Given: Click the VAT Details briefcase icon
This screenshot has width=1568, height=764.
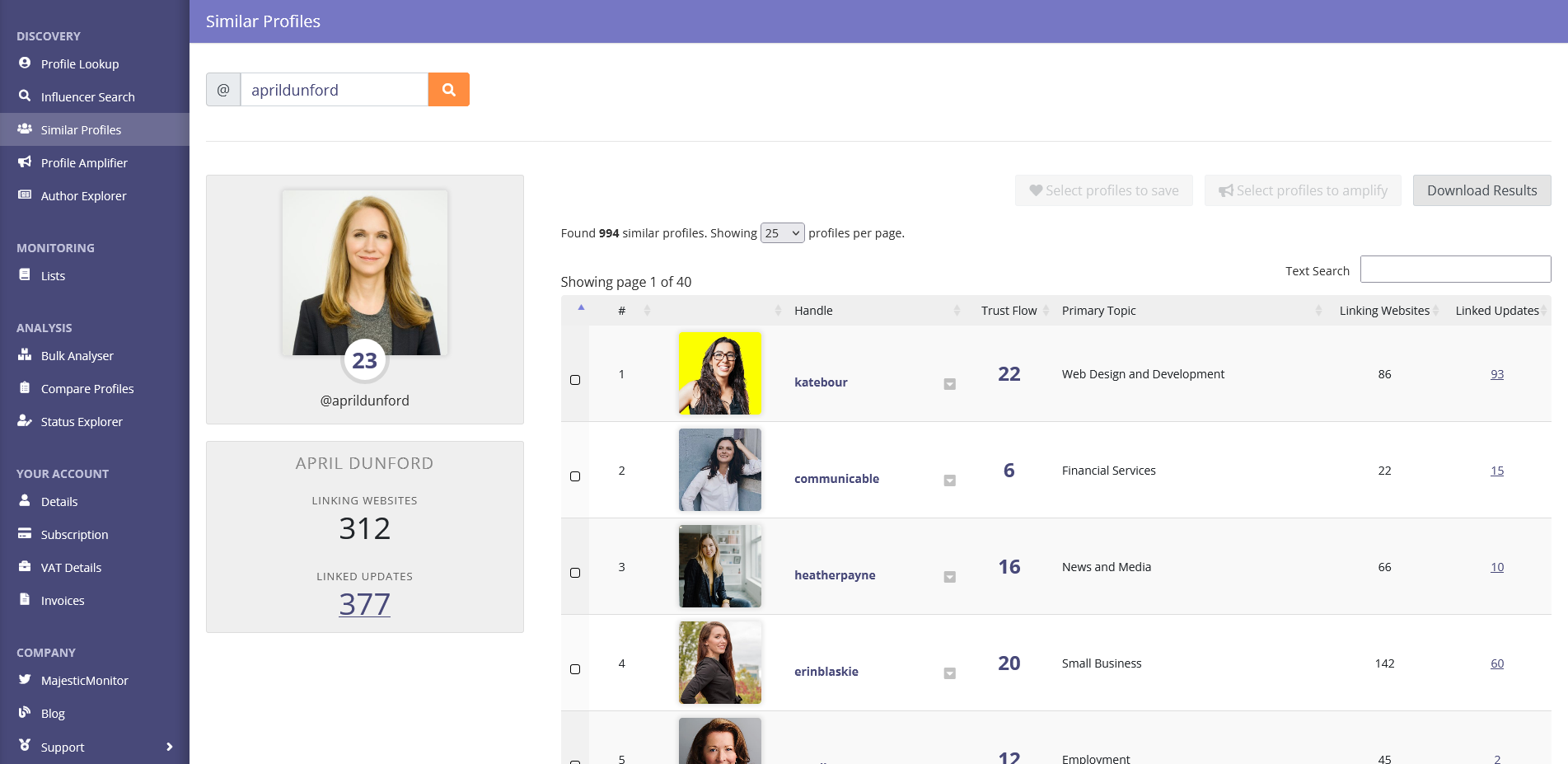Looking at the screenshot, I should (x=25, y=566).
